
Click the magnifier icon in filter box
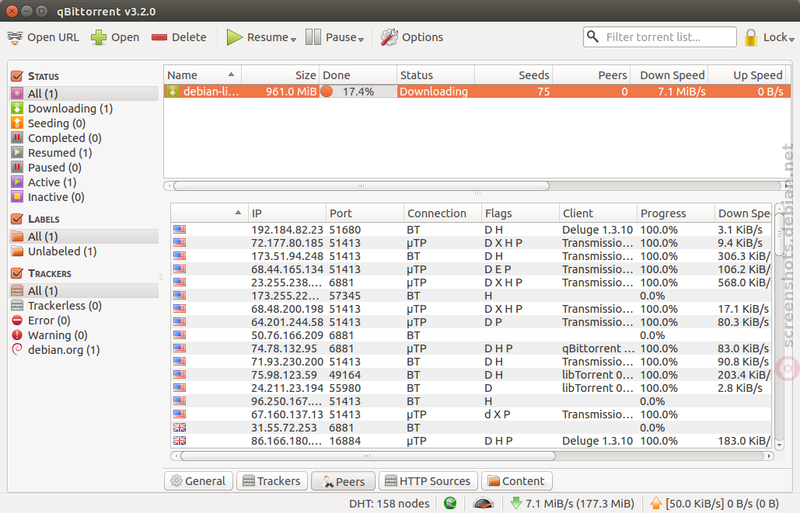(x=592, y=37)
